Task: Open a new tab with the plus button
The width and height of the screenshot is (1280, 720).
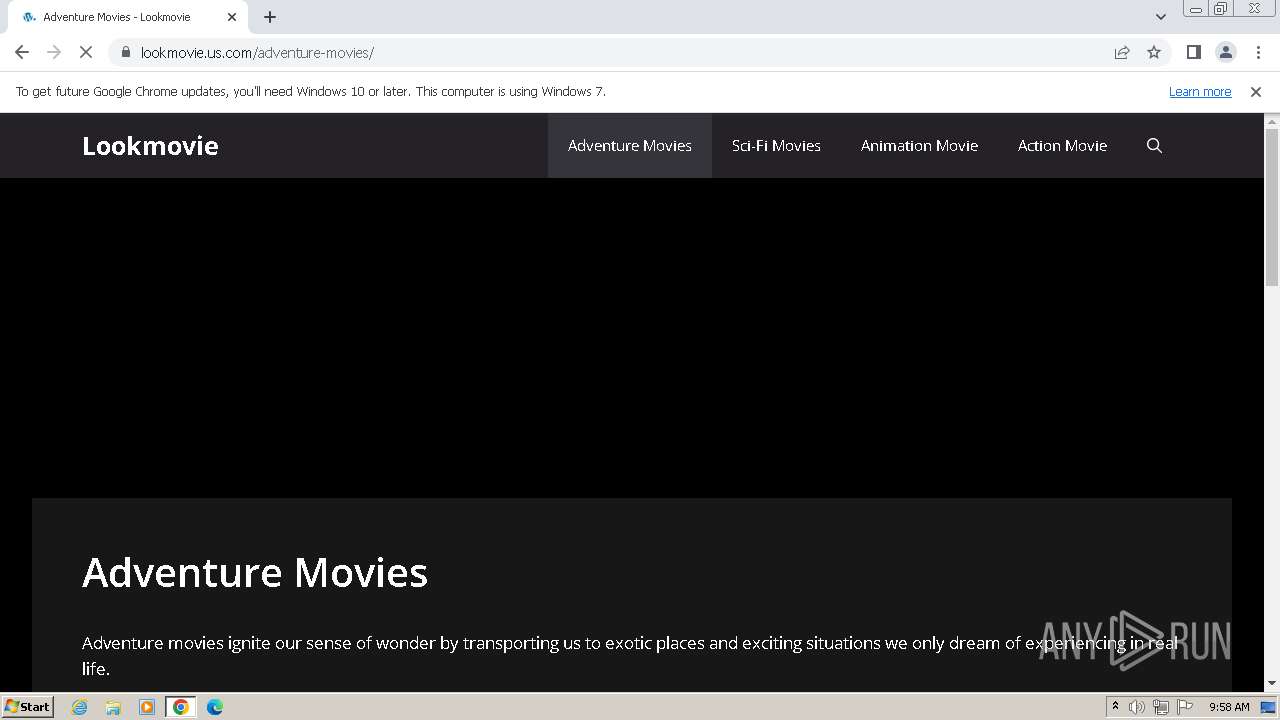Action: click(x=270, y=17)
